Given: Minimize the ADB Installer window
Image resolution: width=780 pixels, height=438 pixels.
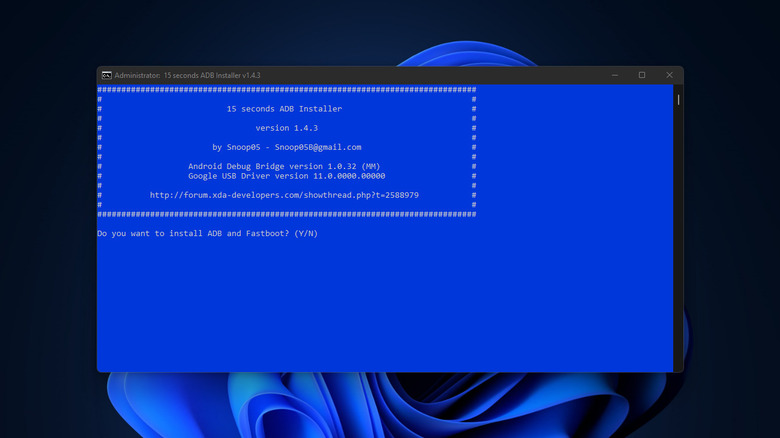Looking at the screenshot, I should (615, 75).
